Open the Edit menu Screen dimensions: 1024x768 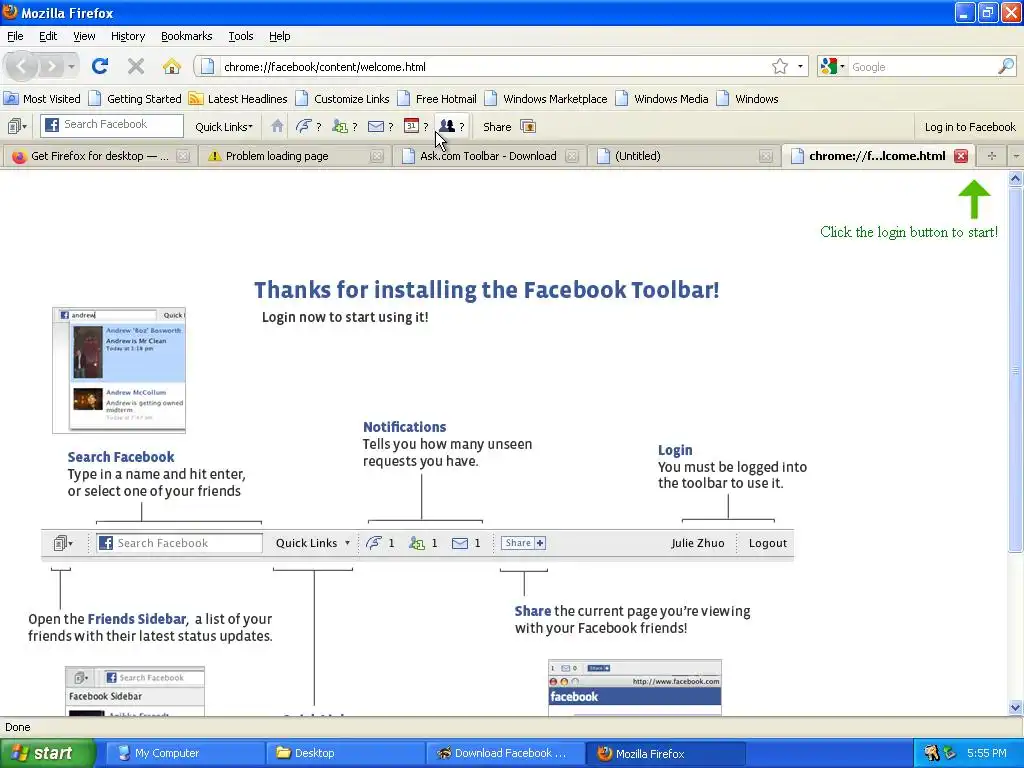tap(48, 36)
